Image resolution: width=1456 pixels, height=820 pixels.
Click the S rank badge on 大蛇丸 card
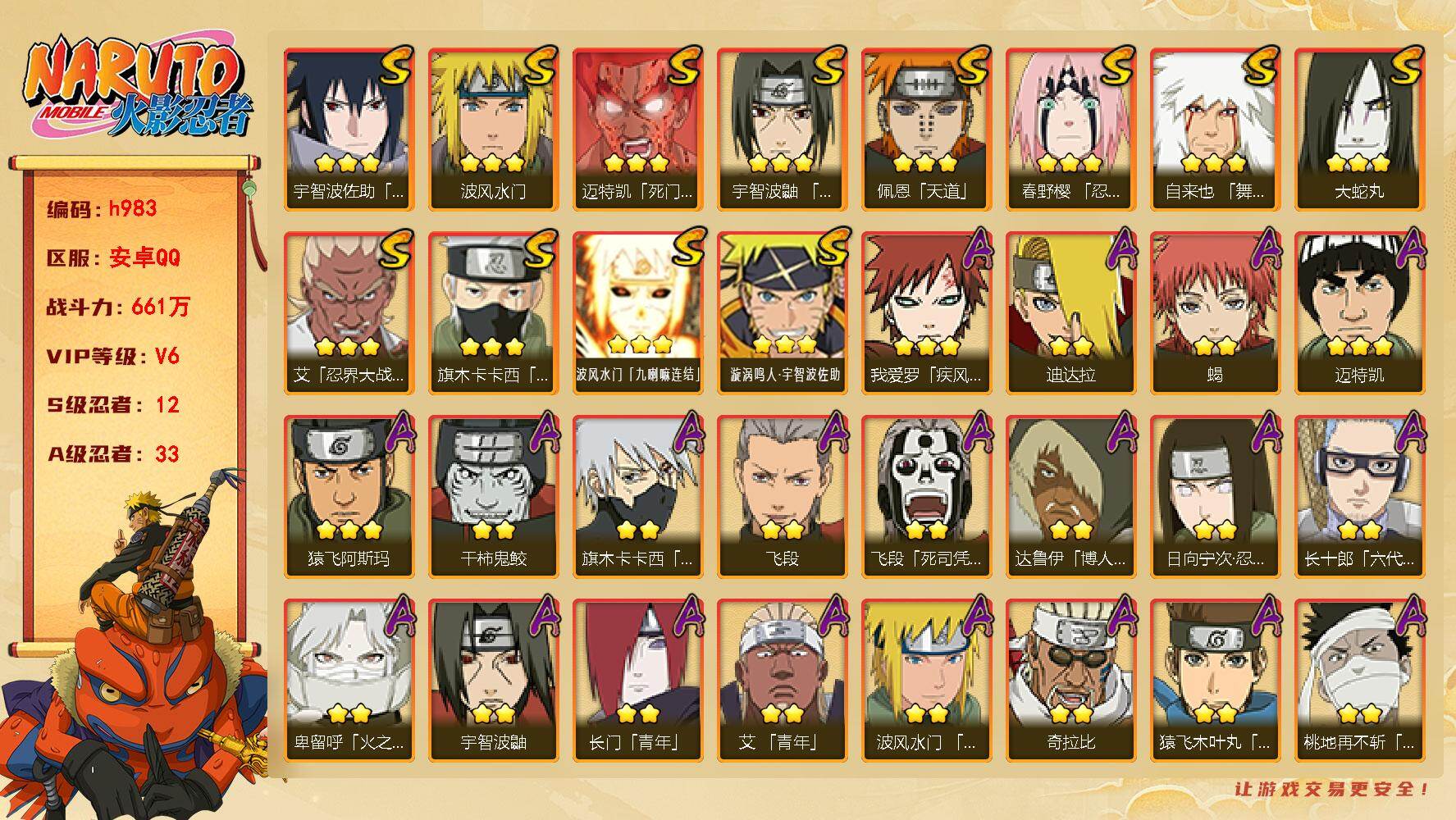coord(1405,66)
